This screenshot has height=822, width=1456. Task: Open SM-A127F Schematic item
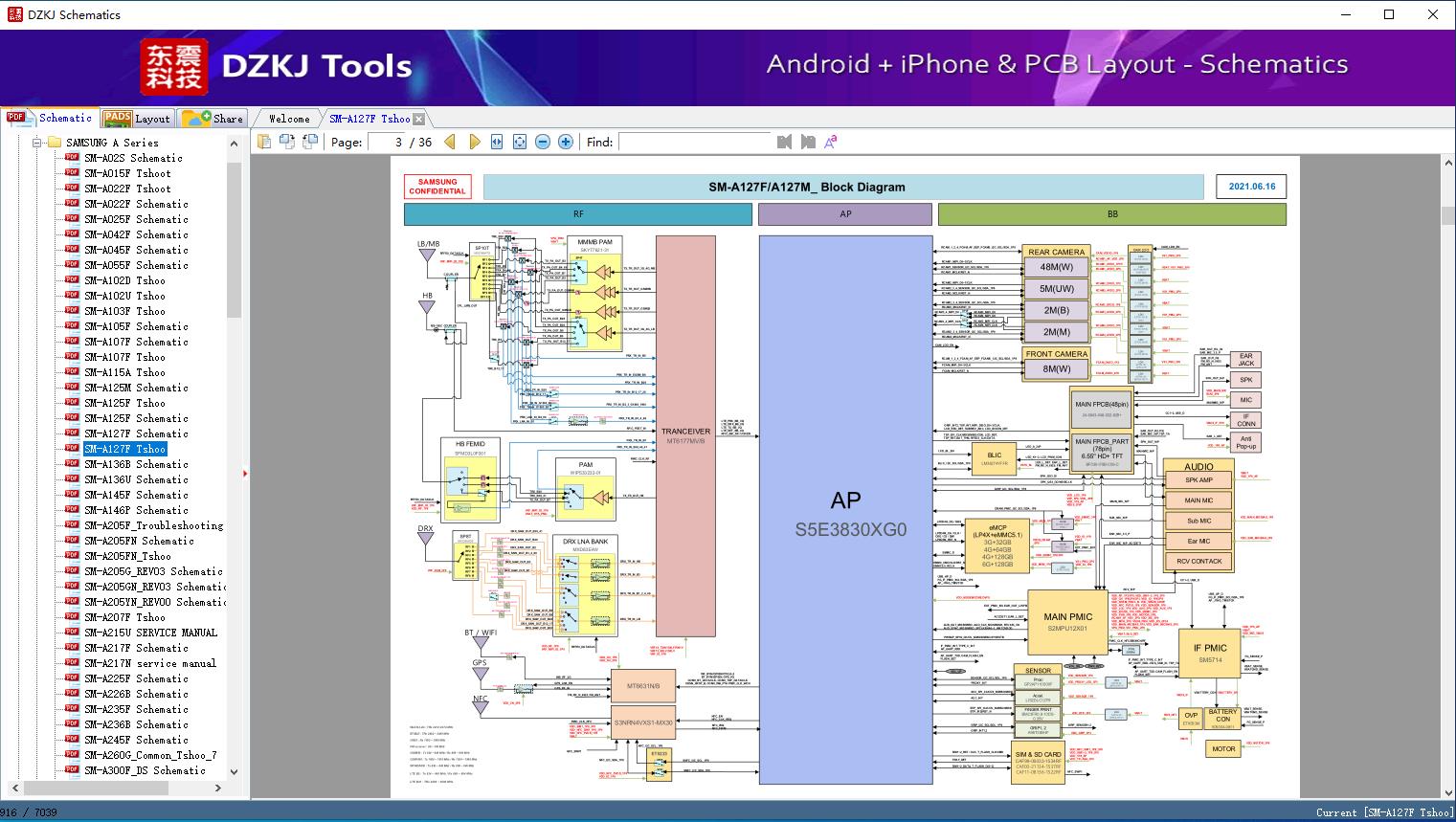(136, 433)
